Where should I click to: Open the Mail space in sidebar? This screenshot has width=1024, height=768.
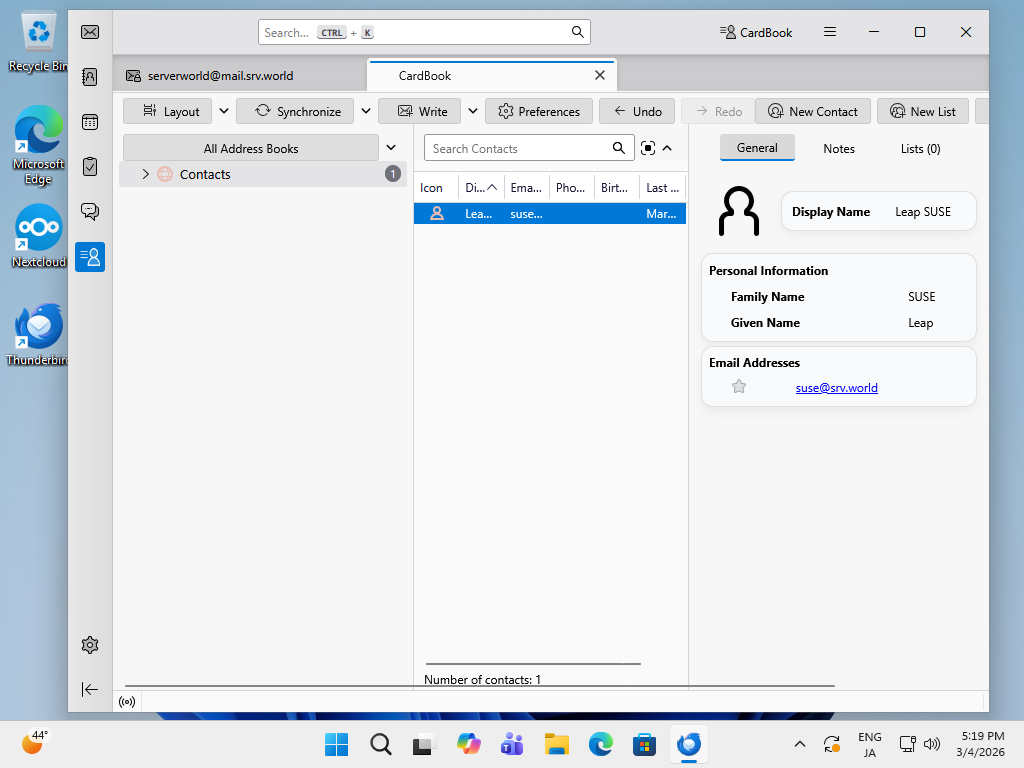tap(90, 32)
